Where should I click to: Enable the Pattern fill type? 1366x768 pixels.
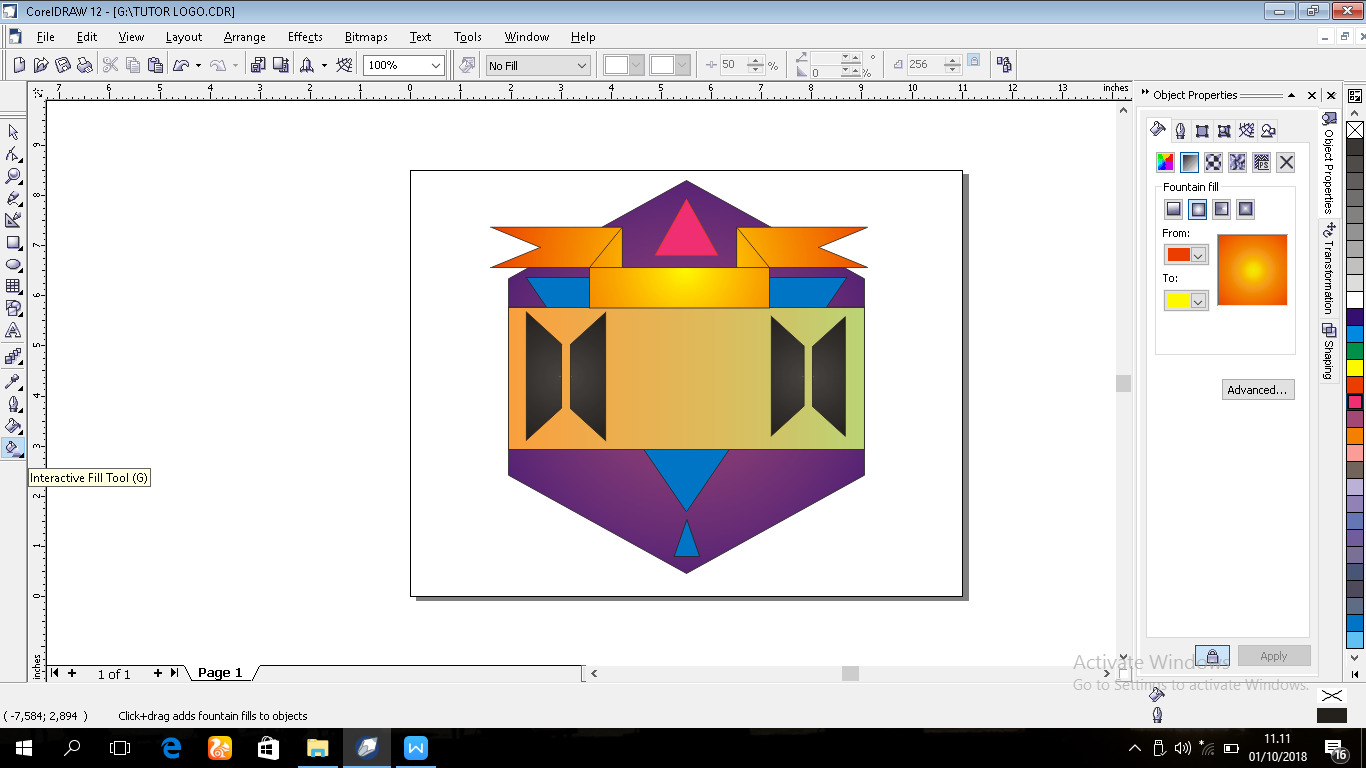(x=1213, y=162)
